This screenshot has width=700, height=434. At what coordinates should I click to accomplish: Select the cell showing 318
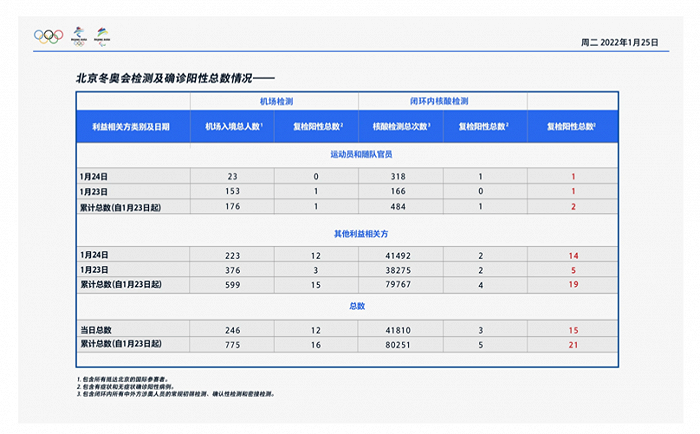(398, 176)
